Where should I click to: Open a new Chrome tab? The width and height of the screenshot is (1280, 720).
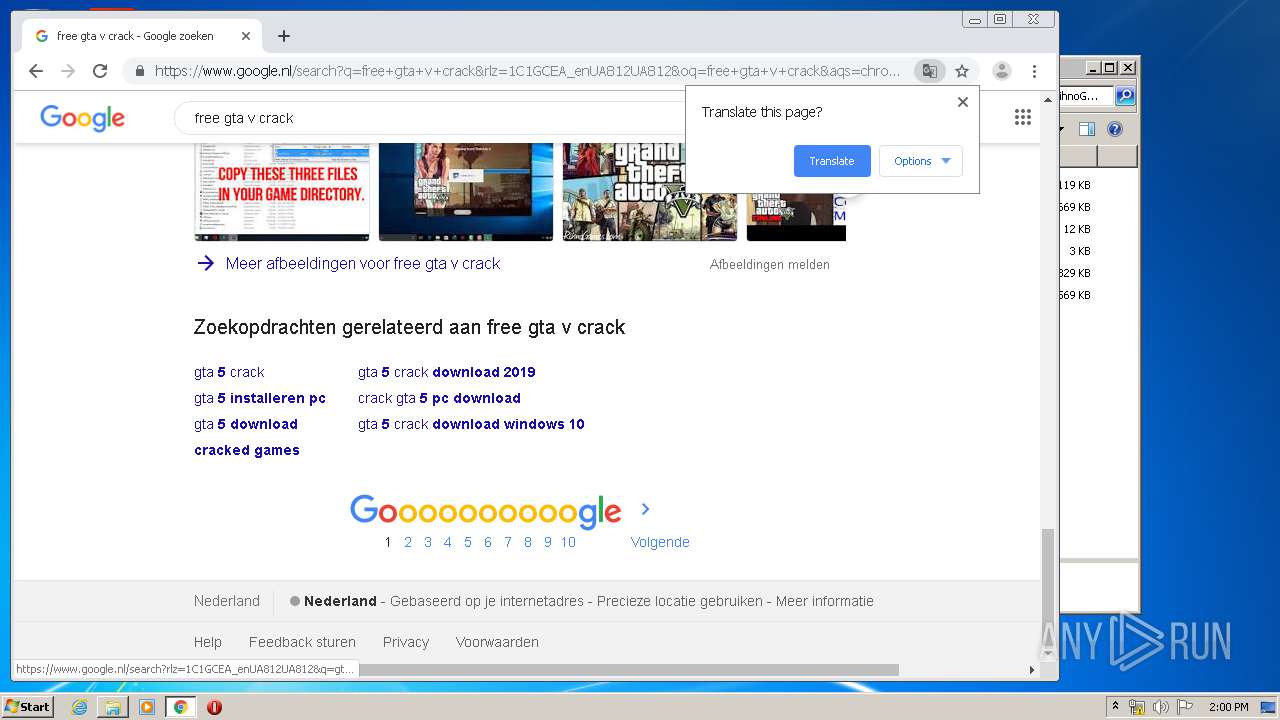[284, 36]
